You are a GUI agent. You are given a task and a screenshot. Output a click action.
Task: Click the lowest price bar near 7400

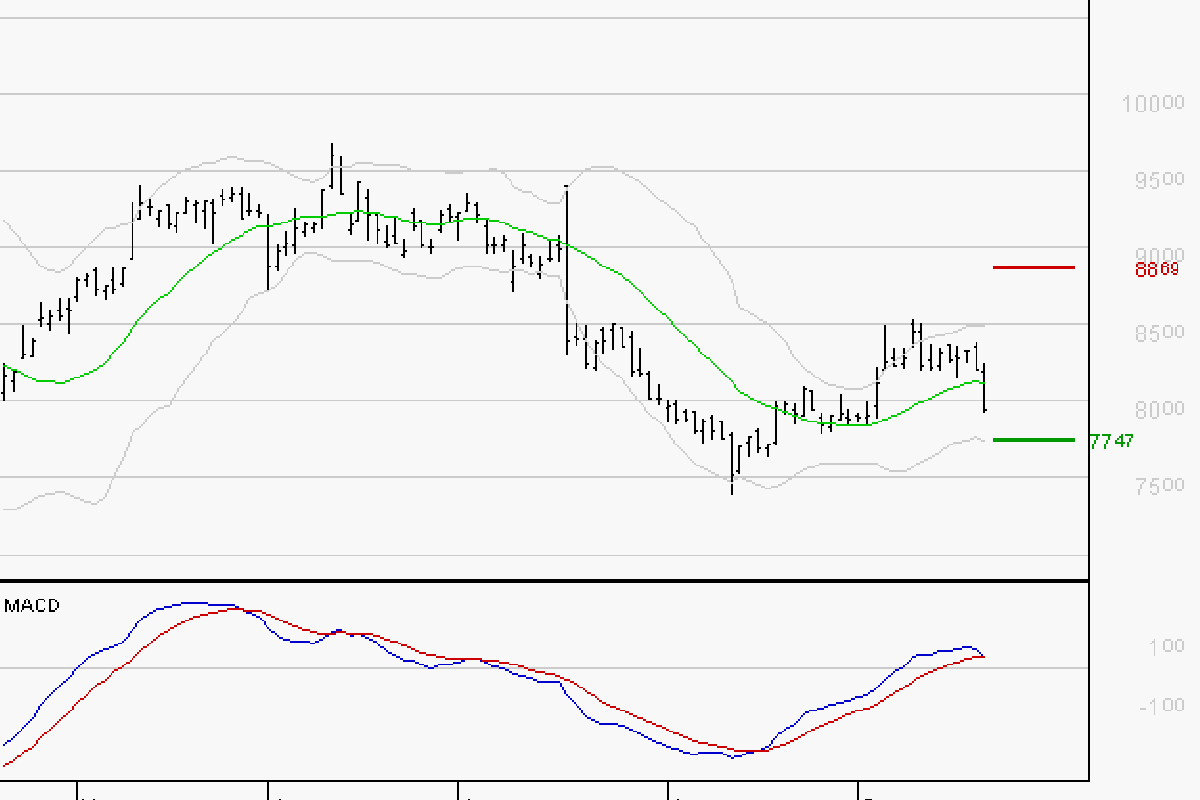click(732, 465)
